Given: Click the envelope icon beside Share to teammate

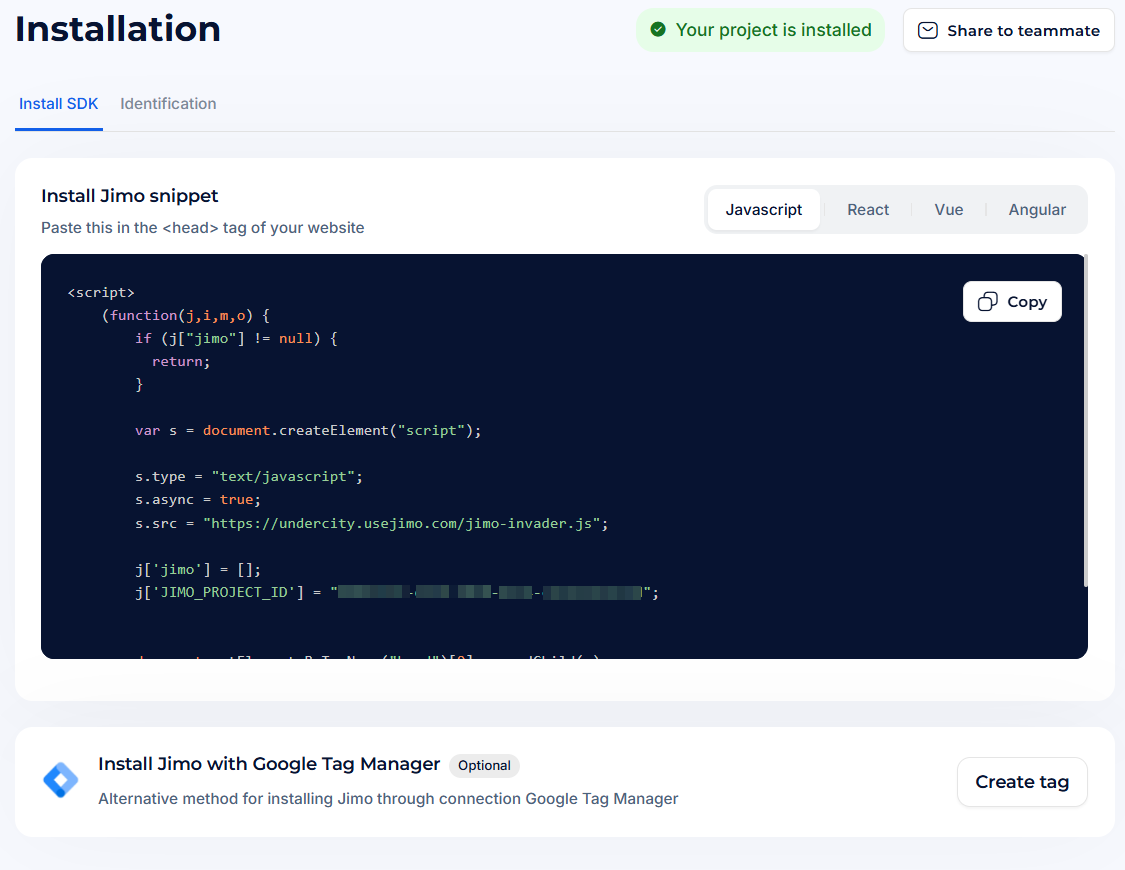Looking at the screenshot, I should pyautogui.click(x=928, y=31).
